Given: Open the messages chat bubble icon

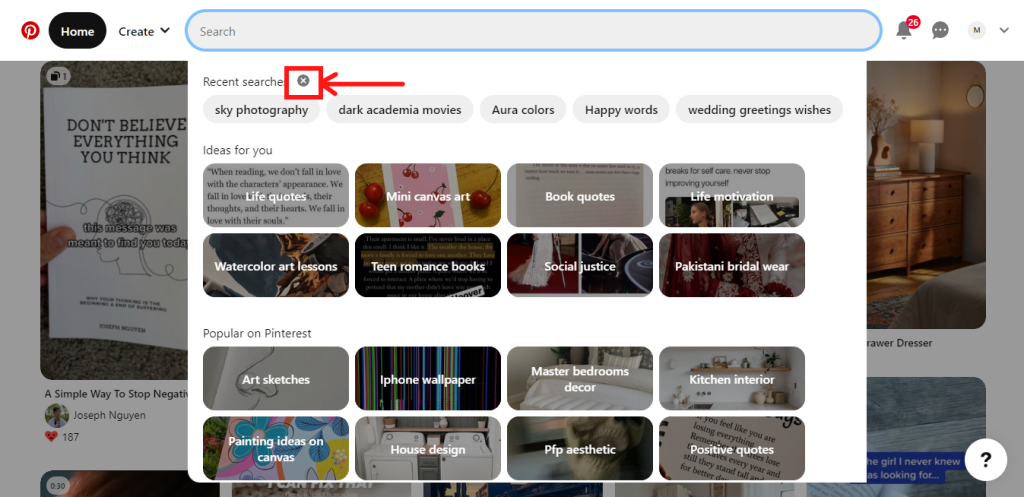Looking at the screenshot, I should tap(940, 31).
